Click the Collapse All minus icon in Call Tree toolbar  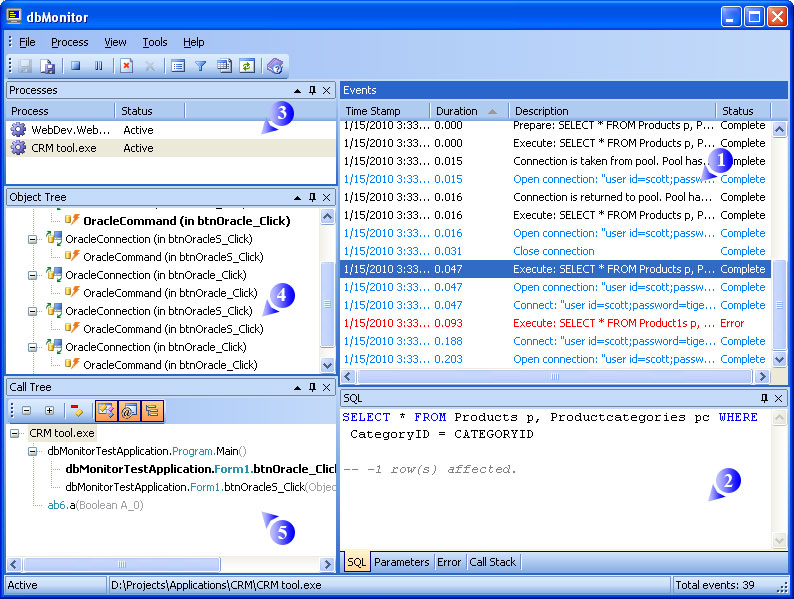27,411
